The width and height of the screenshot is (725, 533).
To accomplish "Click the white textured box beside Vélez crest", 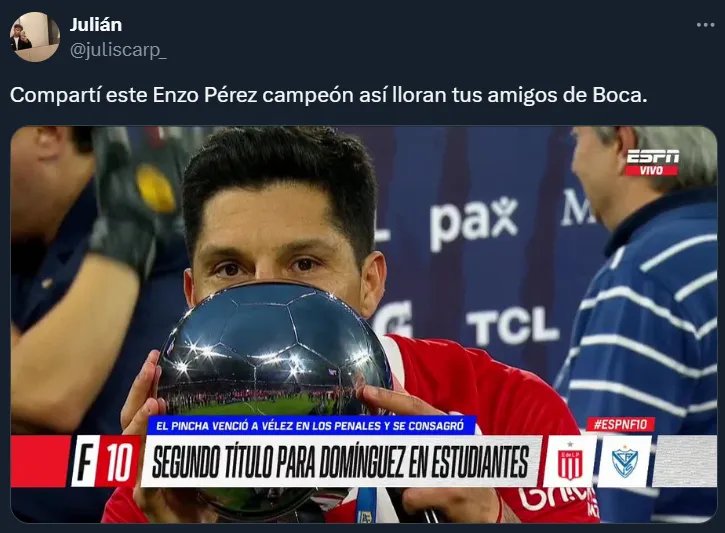I will pos(684,461).
